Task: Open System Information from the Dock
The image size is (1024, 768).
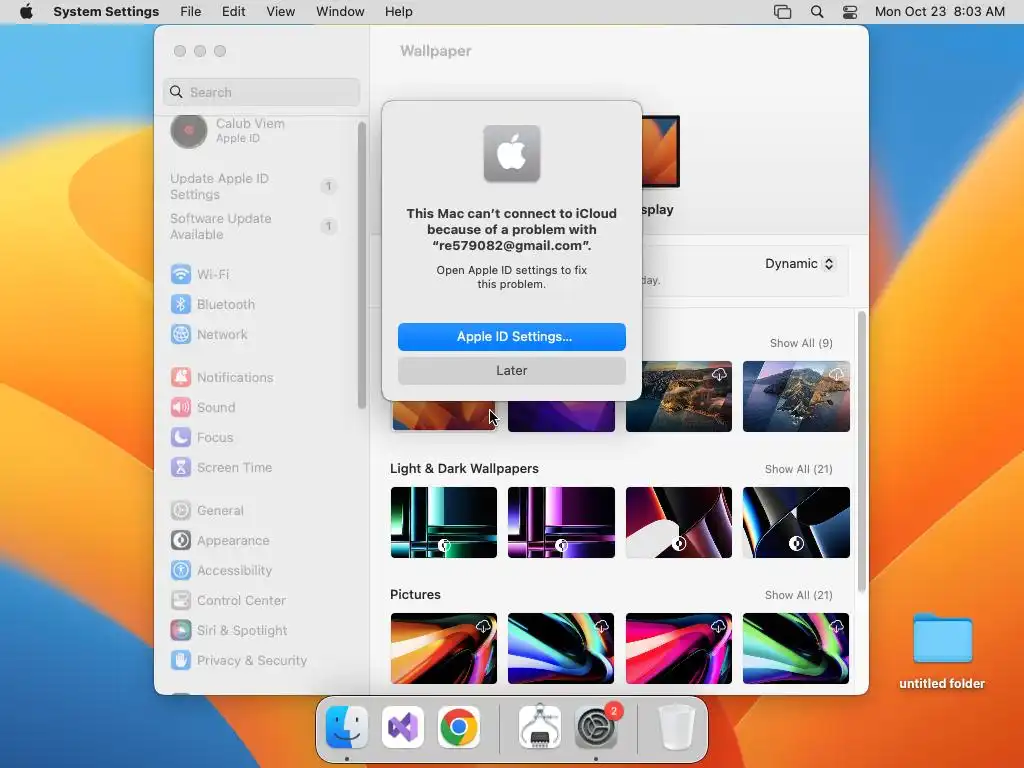Action: click(539, 726)
